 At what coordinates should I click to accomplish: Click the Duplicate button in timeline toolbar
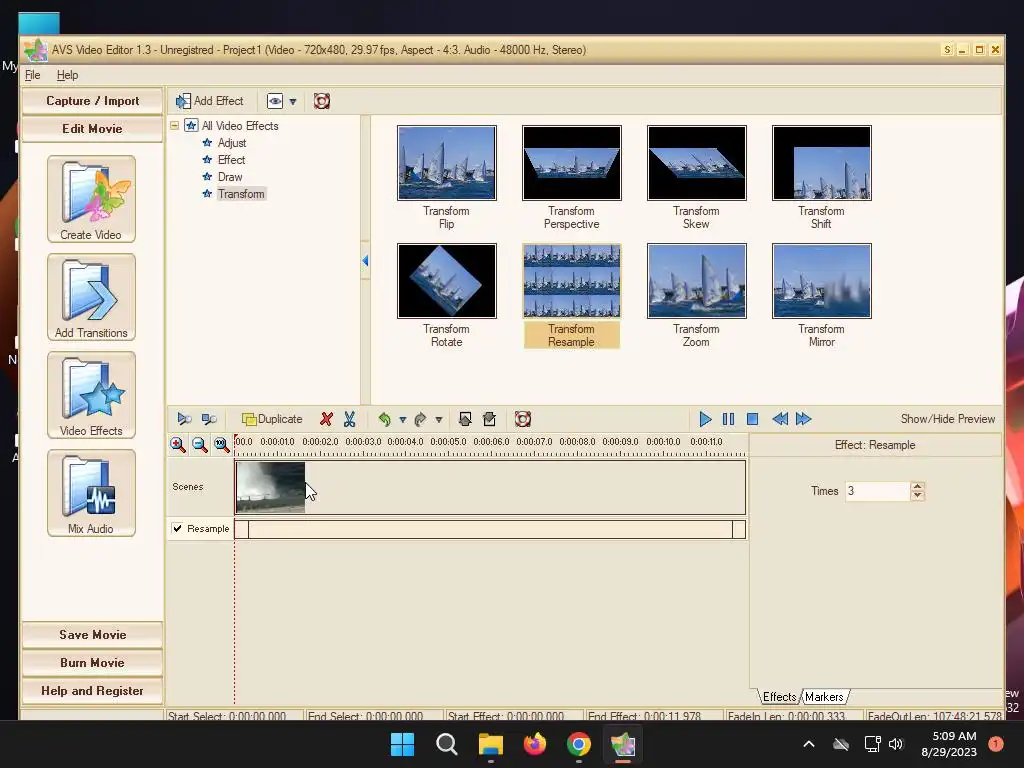point(272,419)
